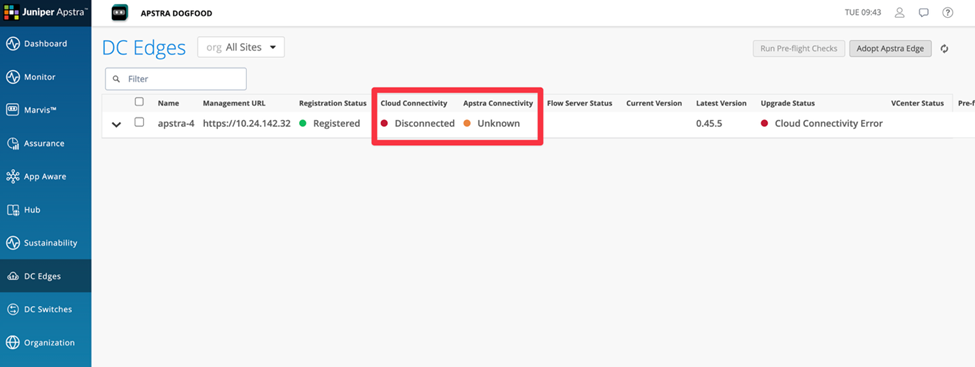Screen dimensions: 975x367
Task: Click the APSTRA DOGFOOD organization name
Action: [x=177, y=13]
